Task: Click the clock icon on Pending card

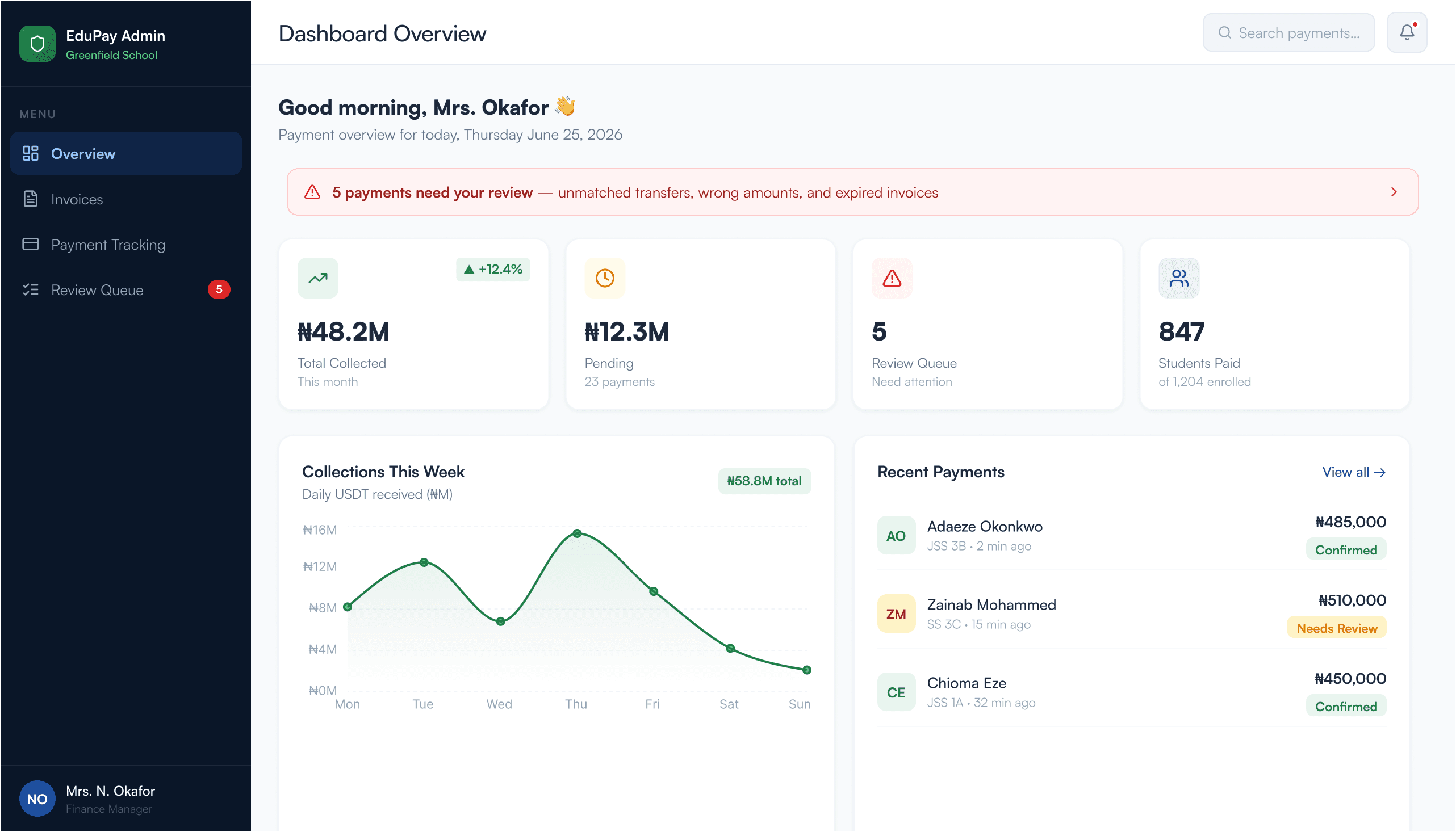Action: (x=605, y=278)
